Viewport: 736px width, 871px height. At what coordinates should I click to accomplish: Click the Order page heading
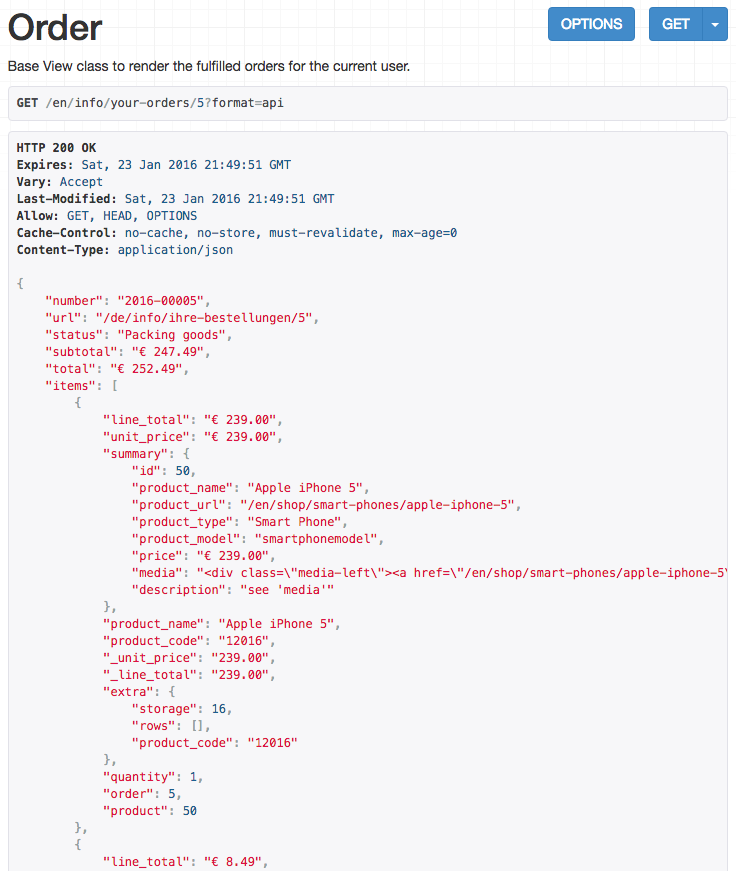coord(55,27)
